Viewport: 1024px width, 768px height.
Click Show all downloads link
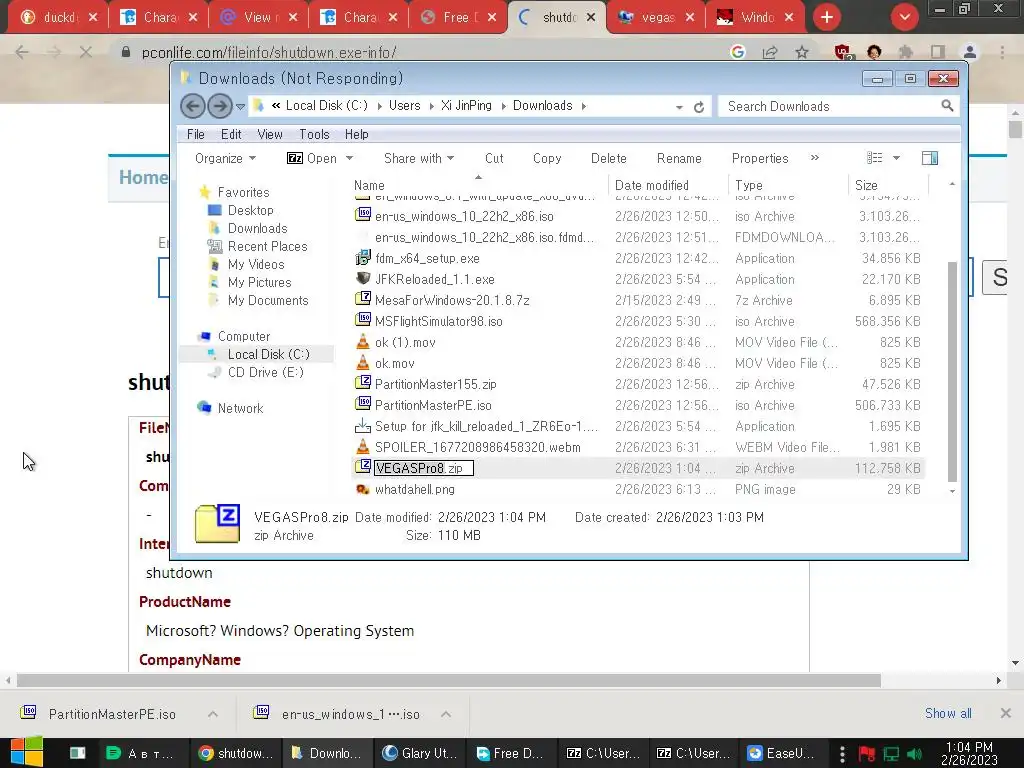[x=948, y=713]
